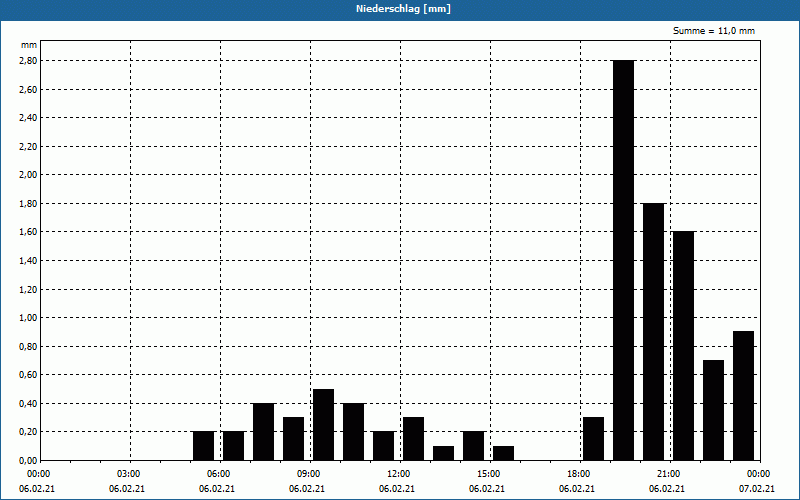Select the bar reaching 1,80 mm

tap(654, 332)
